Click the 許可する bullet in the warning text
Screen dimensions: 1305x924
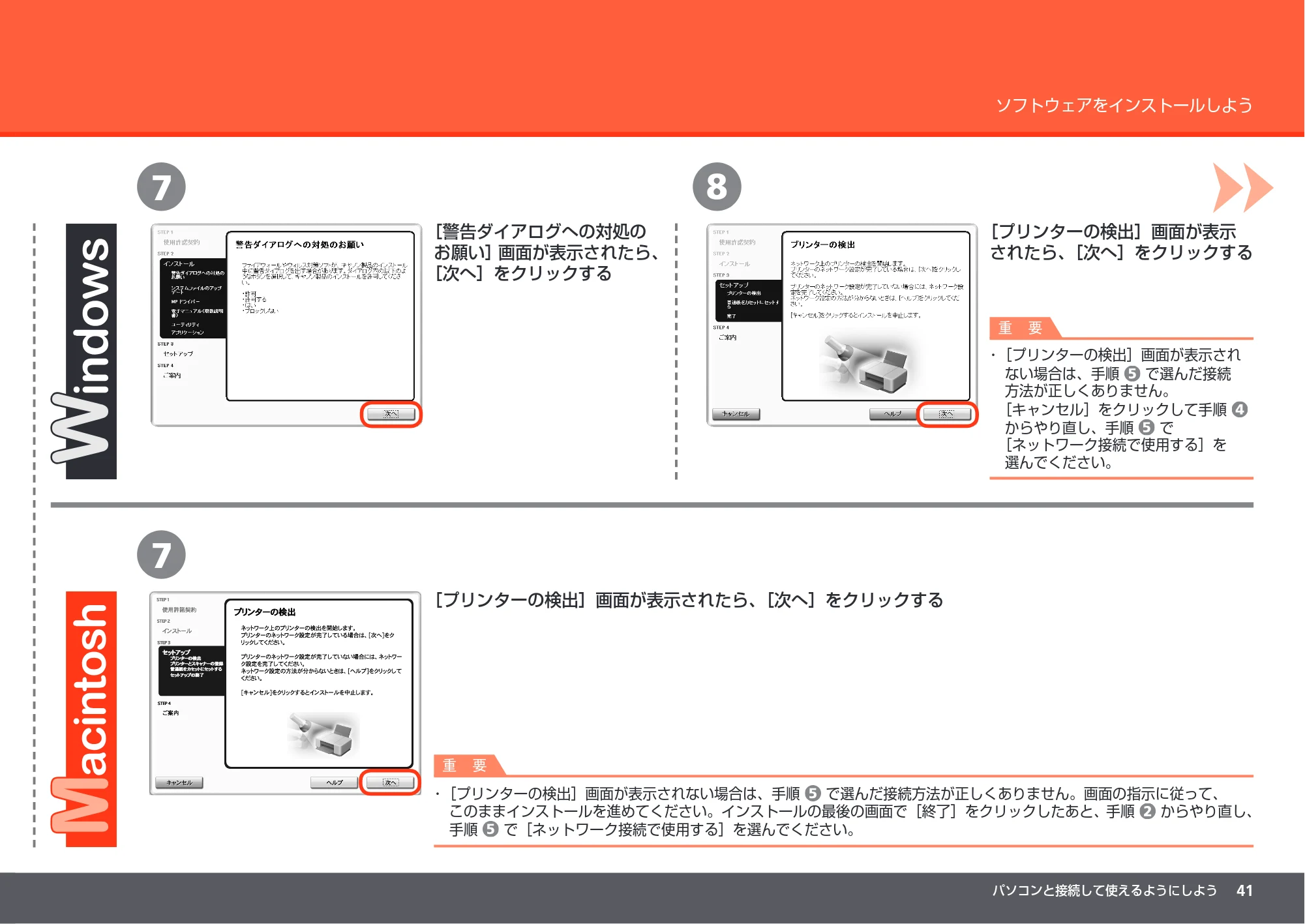(x=254, y=300)
